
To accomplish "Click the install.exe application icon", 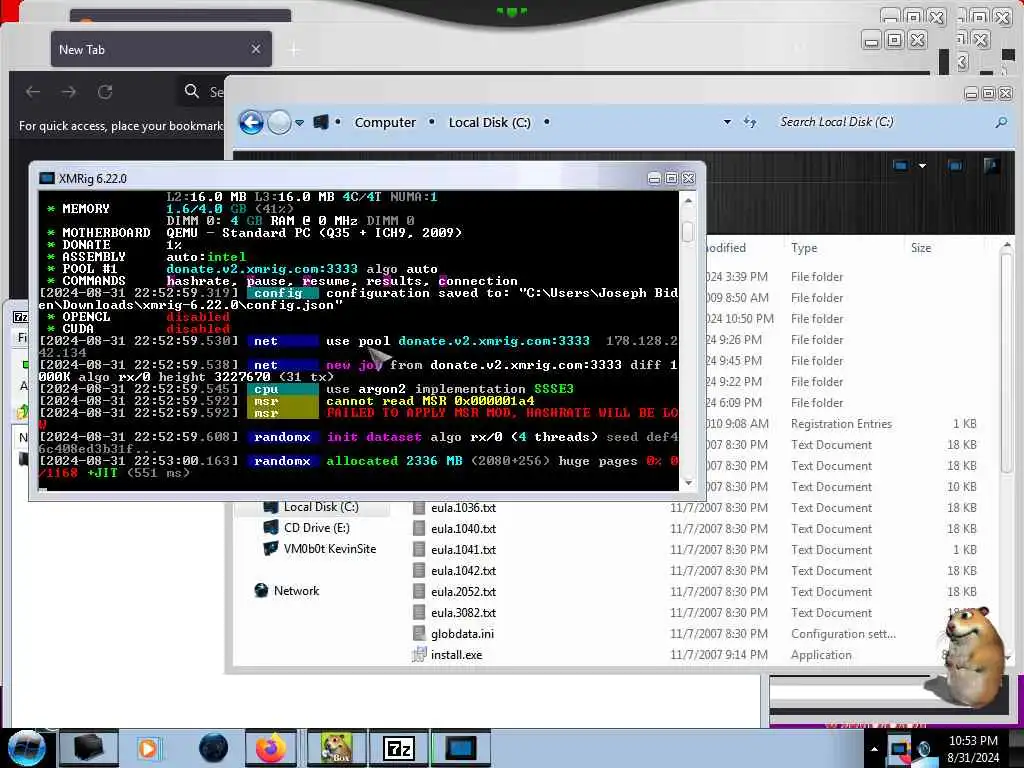I will coord(419,654).
